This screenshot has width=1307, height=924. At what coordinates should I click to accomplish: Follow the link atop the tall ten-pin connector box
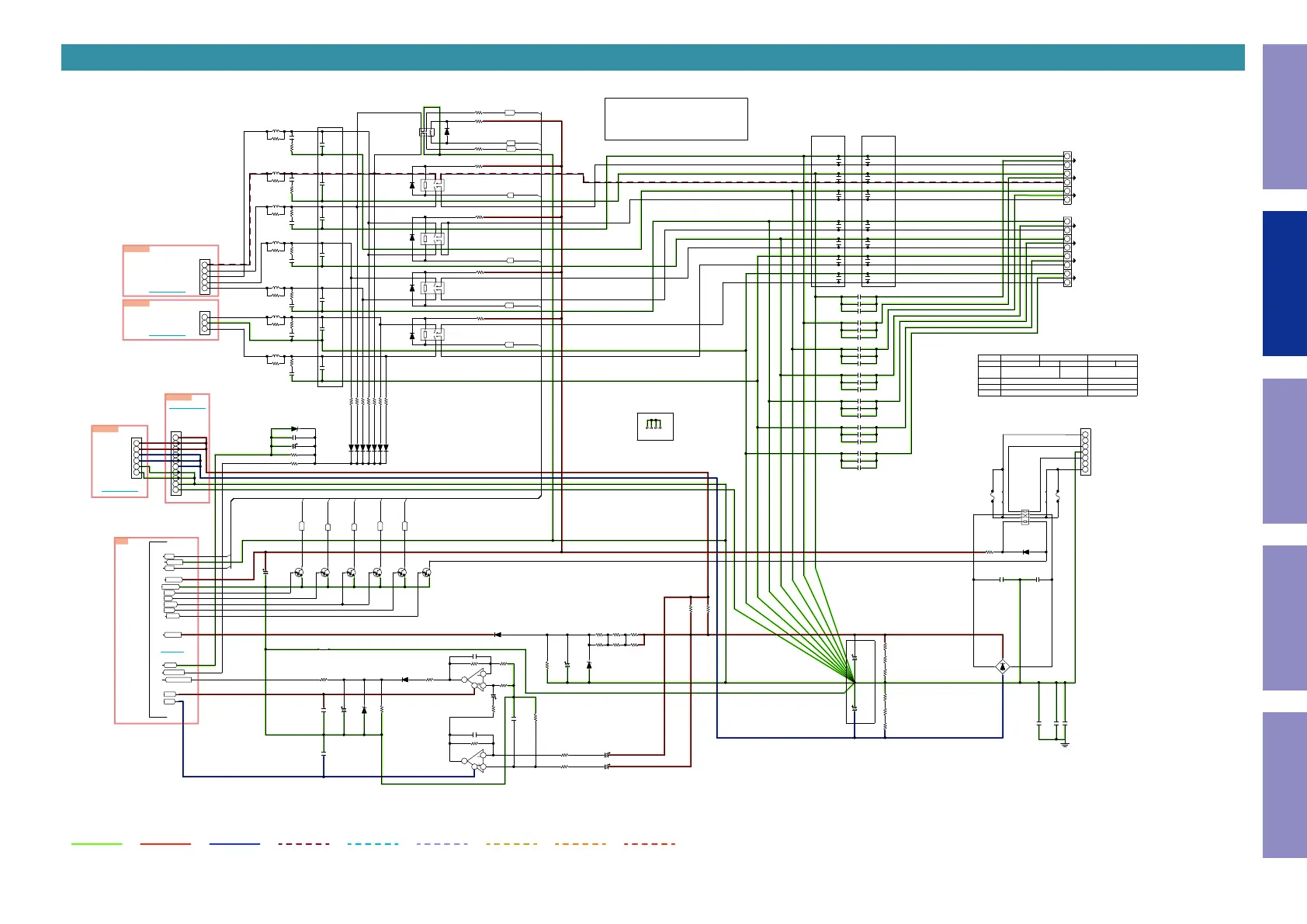coord(187,407)
